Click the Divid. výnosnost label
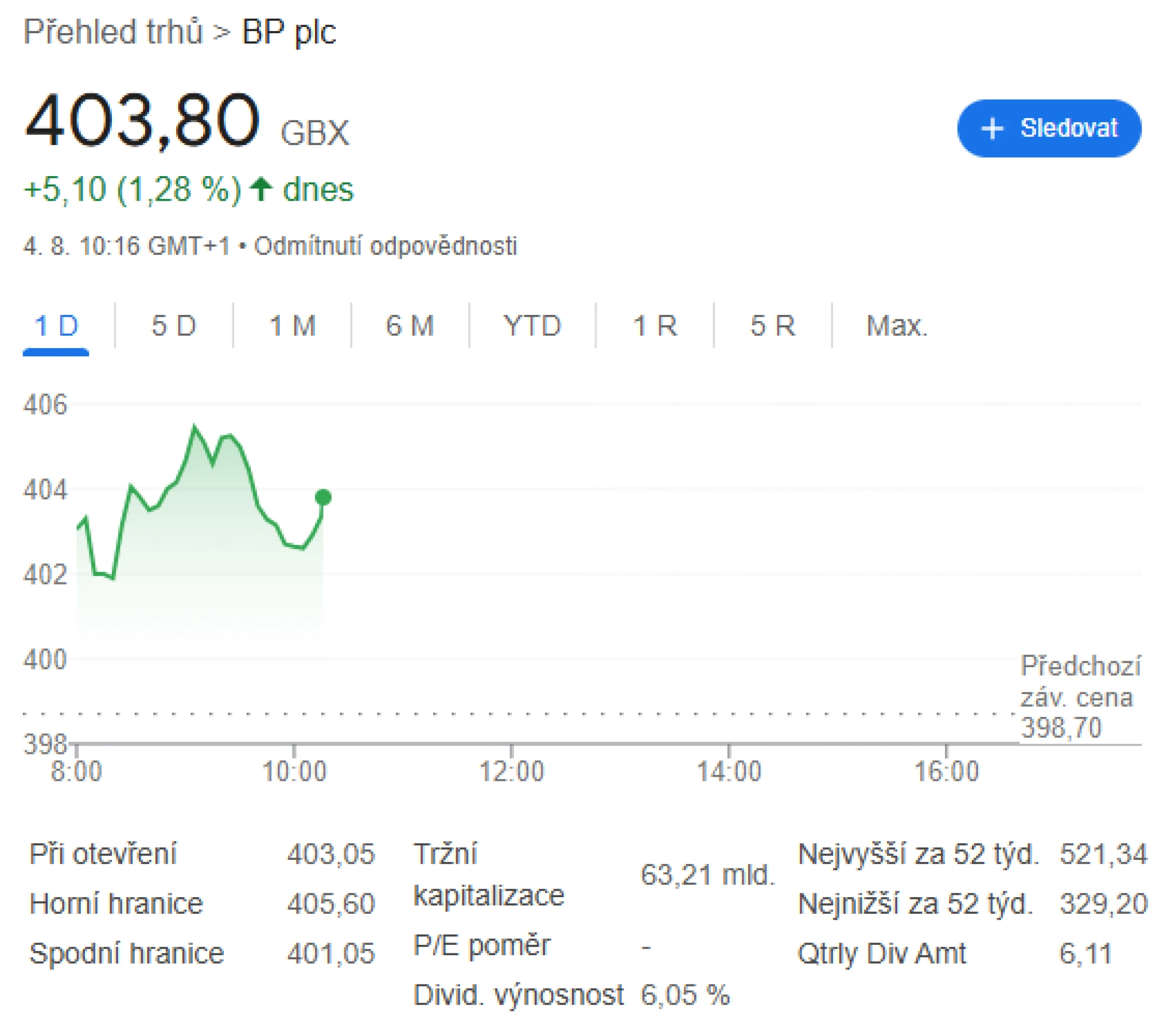 tap(519, 995)
